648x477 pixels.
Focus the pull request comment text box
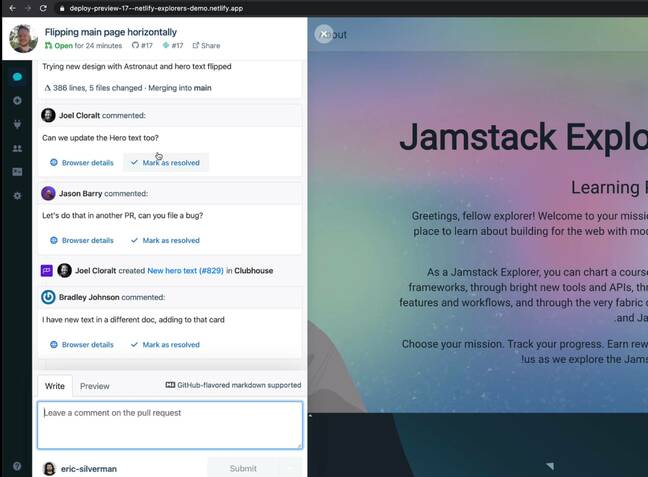(x=170, y=425)
